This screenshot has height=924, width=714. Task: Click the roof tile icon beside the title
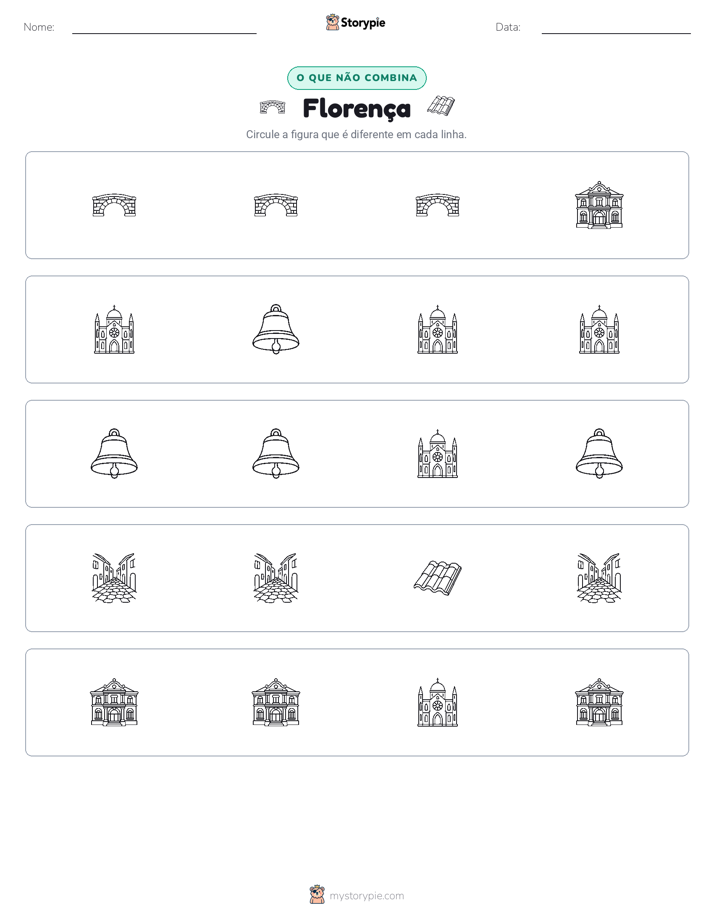[441, 105]
